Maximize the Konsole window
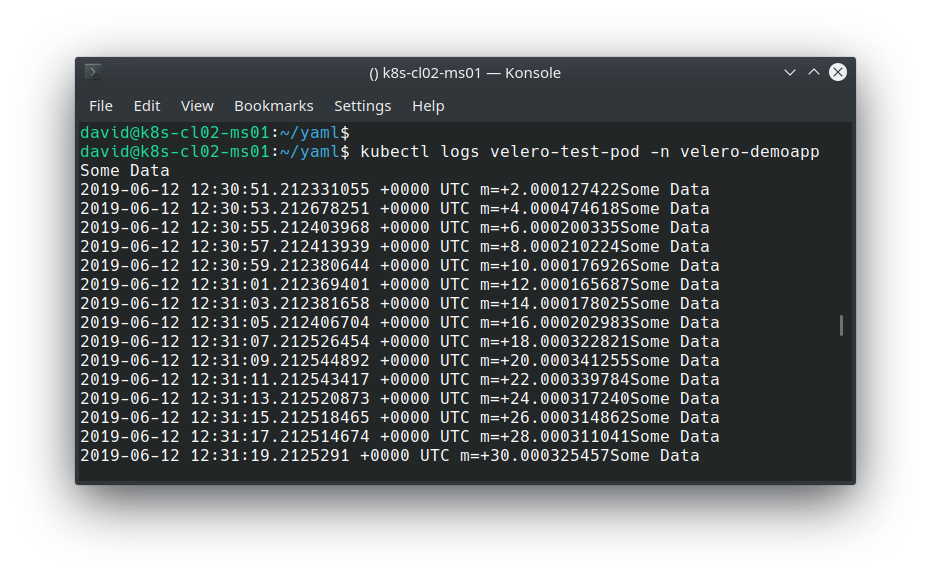931x578 pixels. pyautogui.click(x=813, y=72)
